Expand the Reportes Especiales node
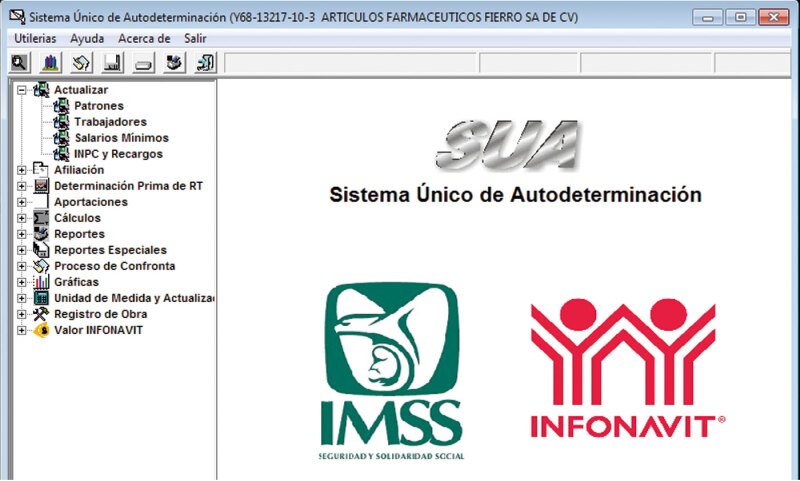The image size is (800, 481). tap(21, 250)
